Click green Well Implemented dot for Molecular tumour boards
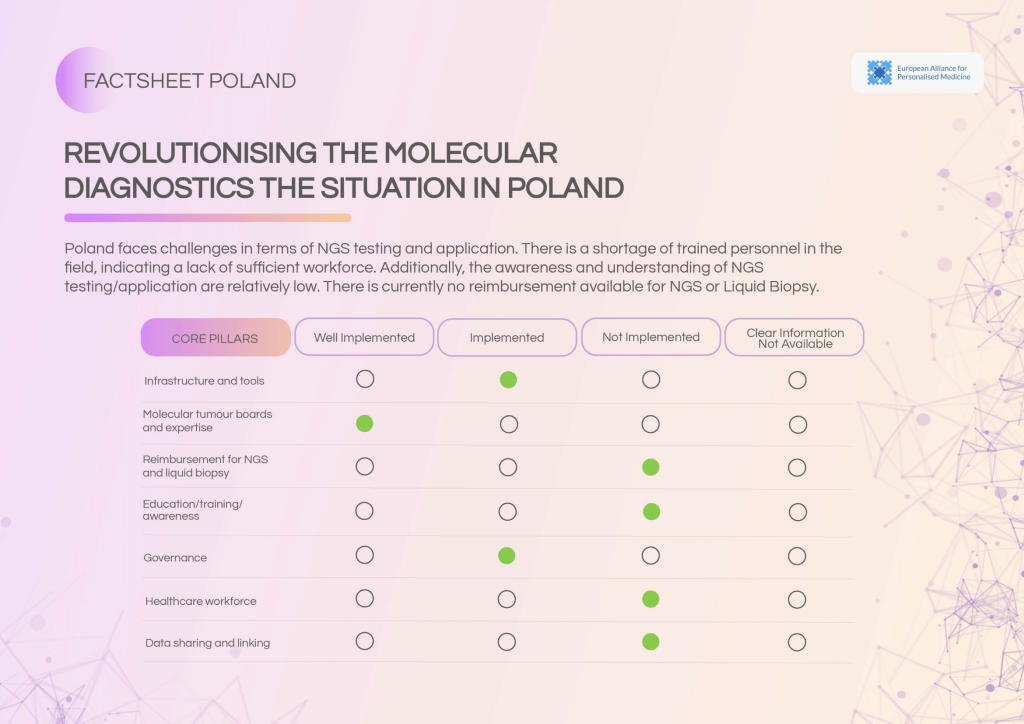The height and width of the screenshot is (724, 1024). pyautogui.click(x=365, y=424)
